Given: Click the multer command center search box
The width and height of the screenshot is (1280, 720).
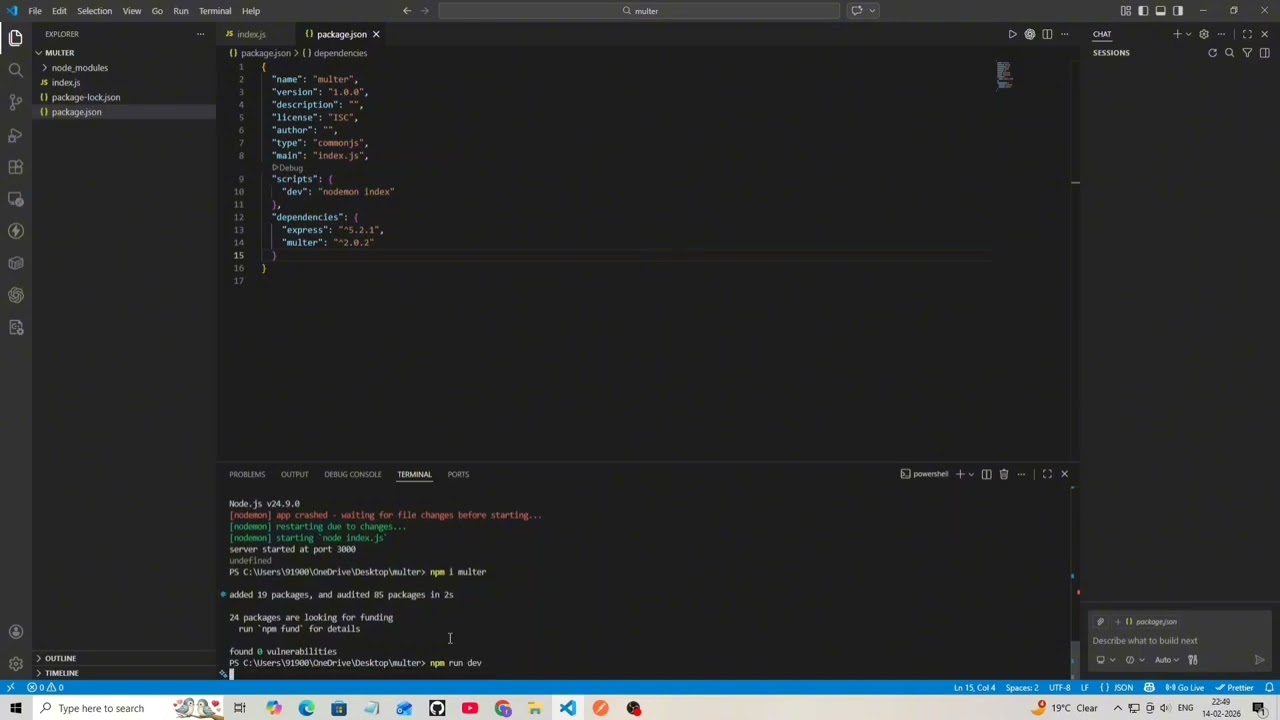Looking at the screenshot, I should coord(639,11).
